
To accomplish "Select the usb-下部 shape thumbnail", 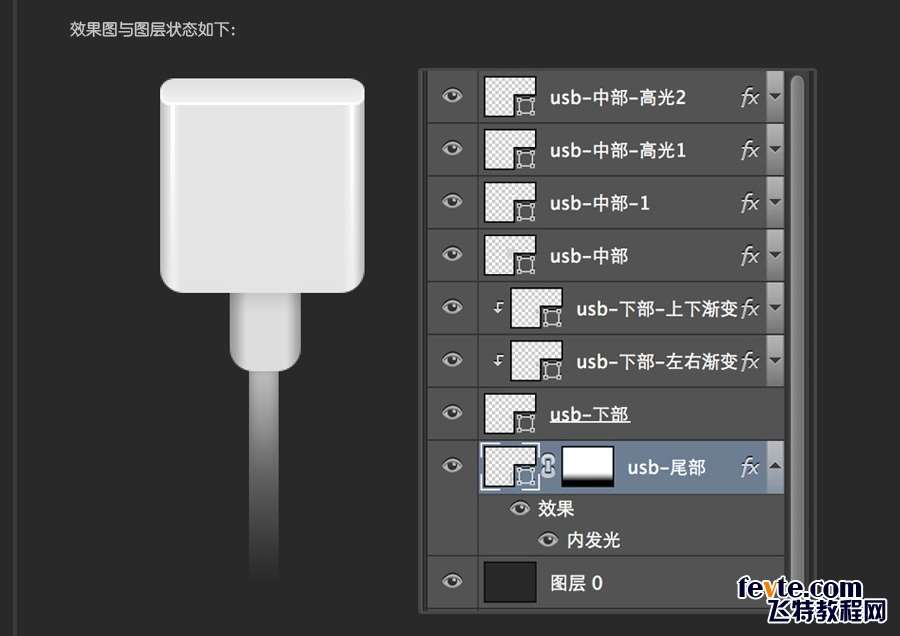I will point(510,413).
